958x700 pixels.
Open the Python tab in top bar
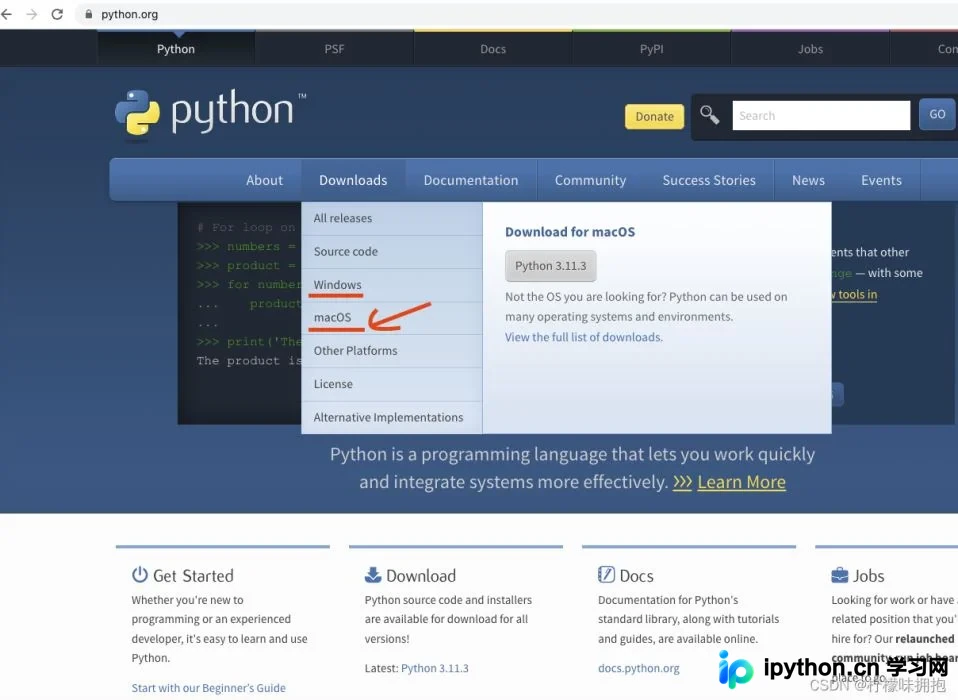pos(176,49)
